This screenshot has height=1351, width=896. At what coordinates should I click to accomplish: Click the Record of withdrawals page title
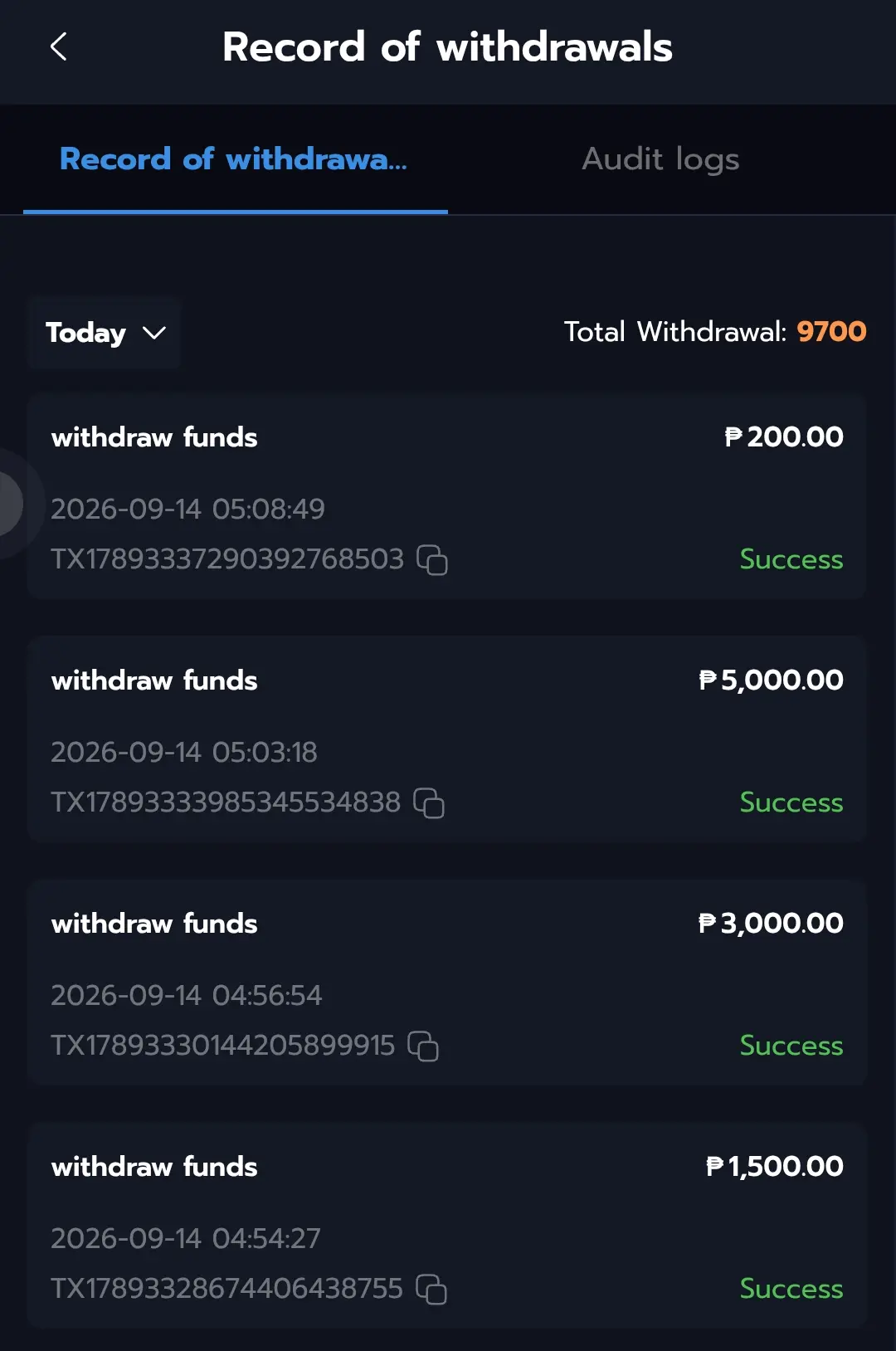click(447, 47)
